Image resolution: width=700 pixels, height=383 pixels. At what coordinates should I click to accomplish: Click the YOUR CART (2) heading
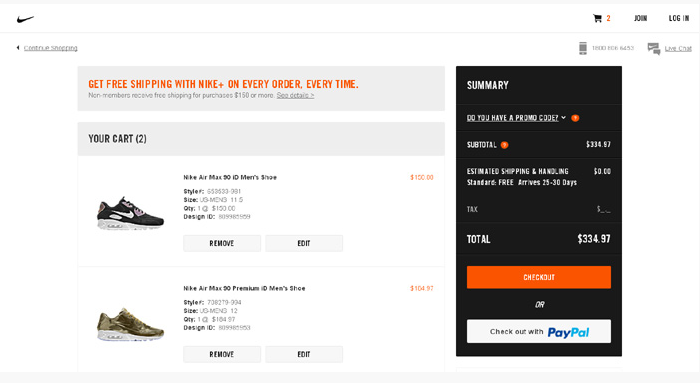117,139
